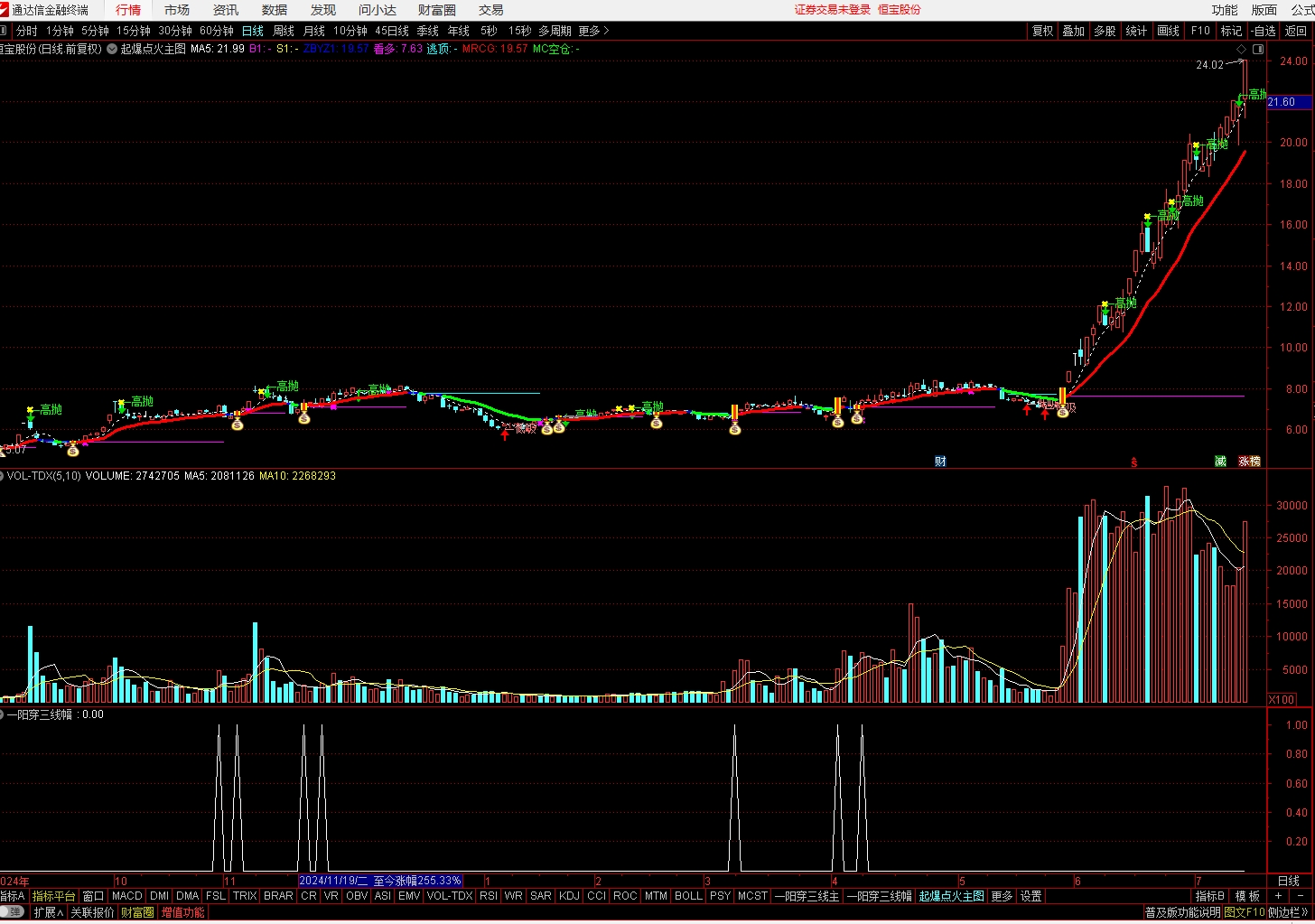Switch to the 周线 period
This screenshot has height=924, width=1315.
[284, 31]
